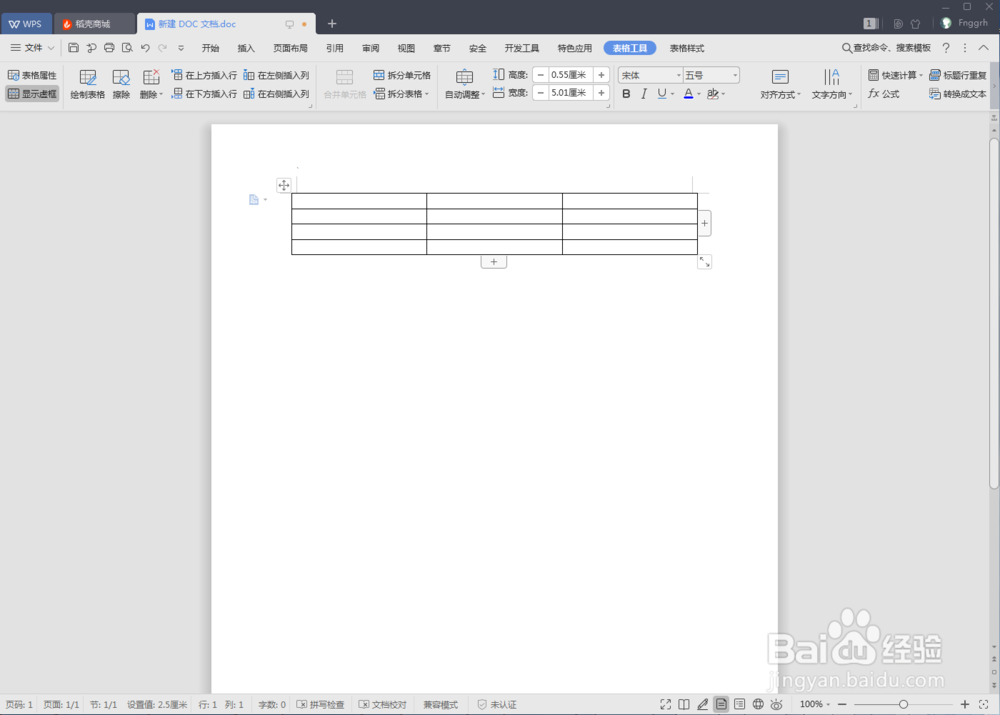Switch to the 稻壳商城 tab
This screenshot has height=715, width=1000.
tap(93, 24)
